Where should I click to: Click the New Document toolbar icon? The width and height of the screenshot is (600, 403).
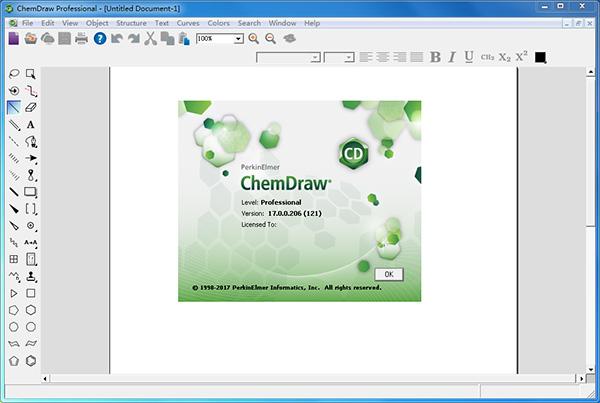pos(14,38)
